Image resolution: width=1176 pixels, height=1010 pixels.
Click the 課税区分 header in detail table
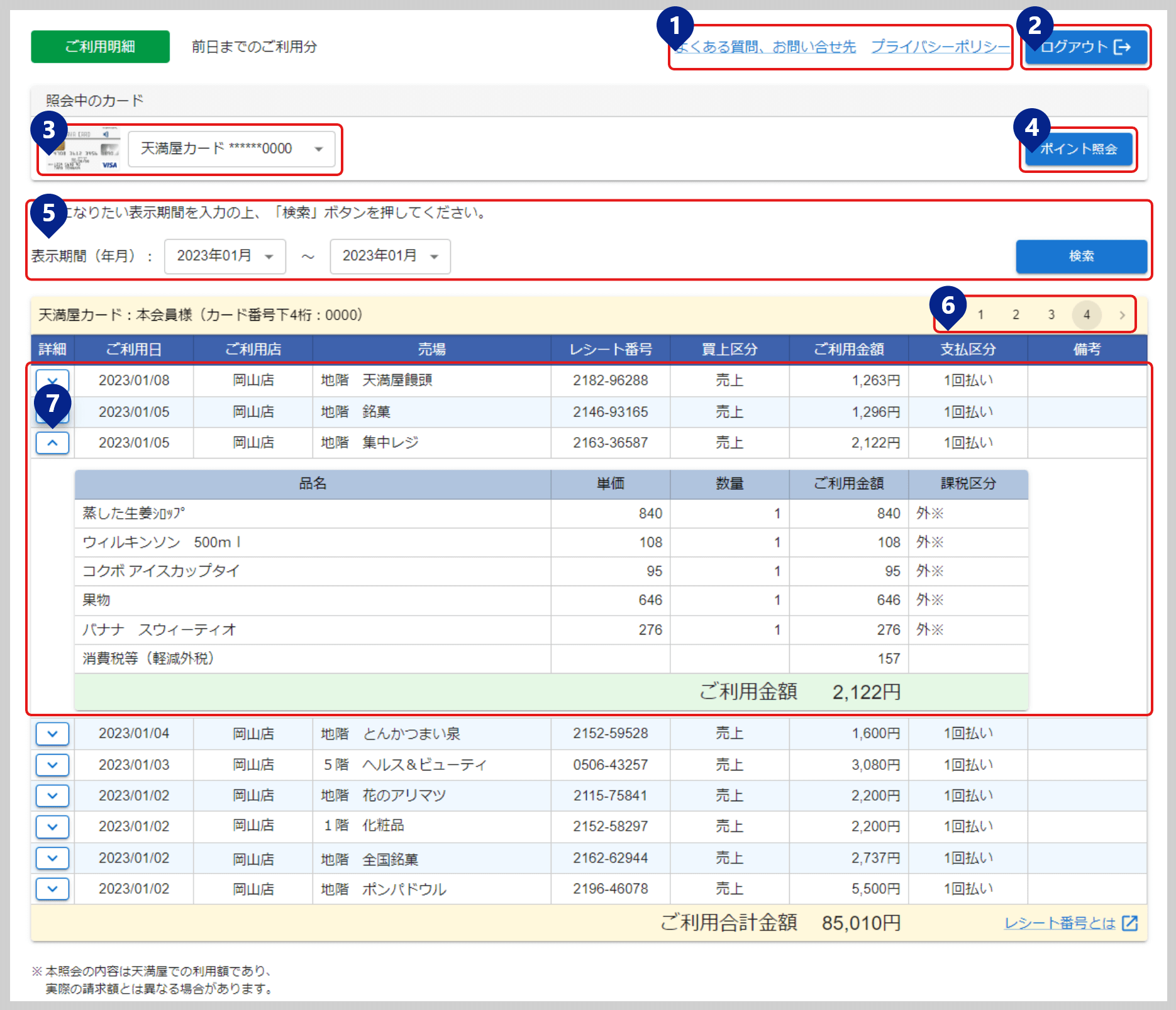click(968, 484)
